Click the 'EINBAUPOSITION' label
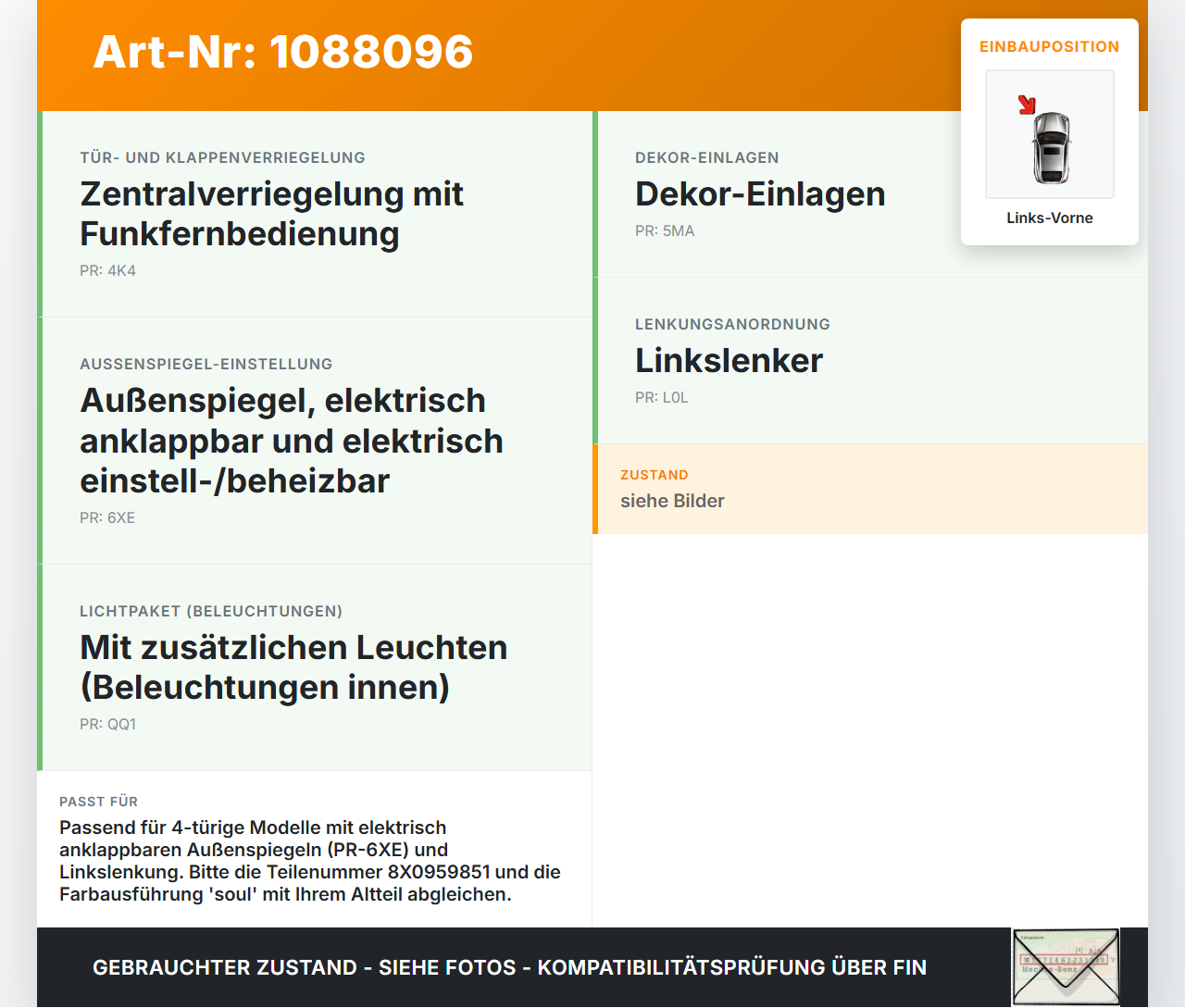The height and width of the screenshot is (1008, 1185). coord(1050,46)
